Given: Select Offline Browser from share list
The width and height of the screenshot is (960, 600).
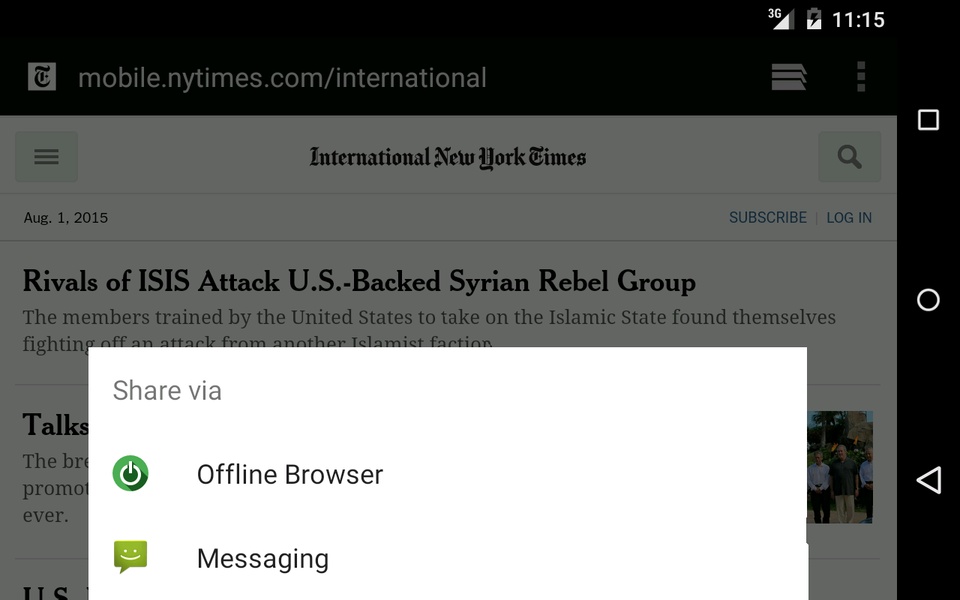Looking at the screenshot, I should (448, 474).
